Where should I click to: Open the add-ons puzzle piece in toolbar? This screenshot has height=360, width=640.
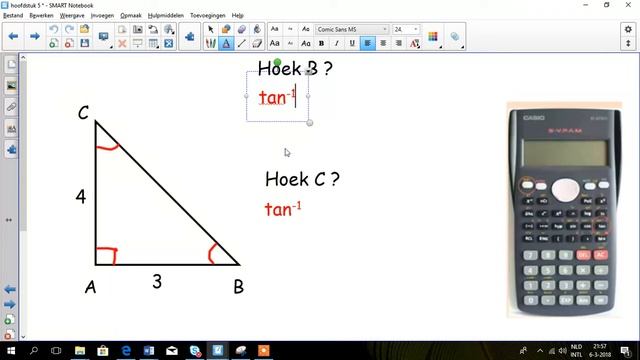(x=189, y=37)
